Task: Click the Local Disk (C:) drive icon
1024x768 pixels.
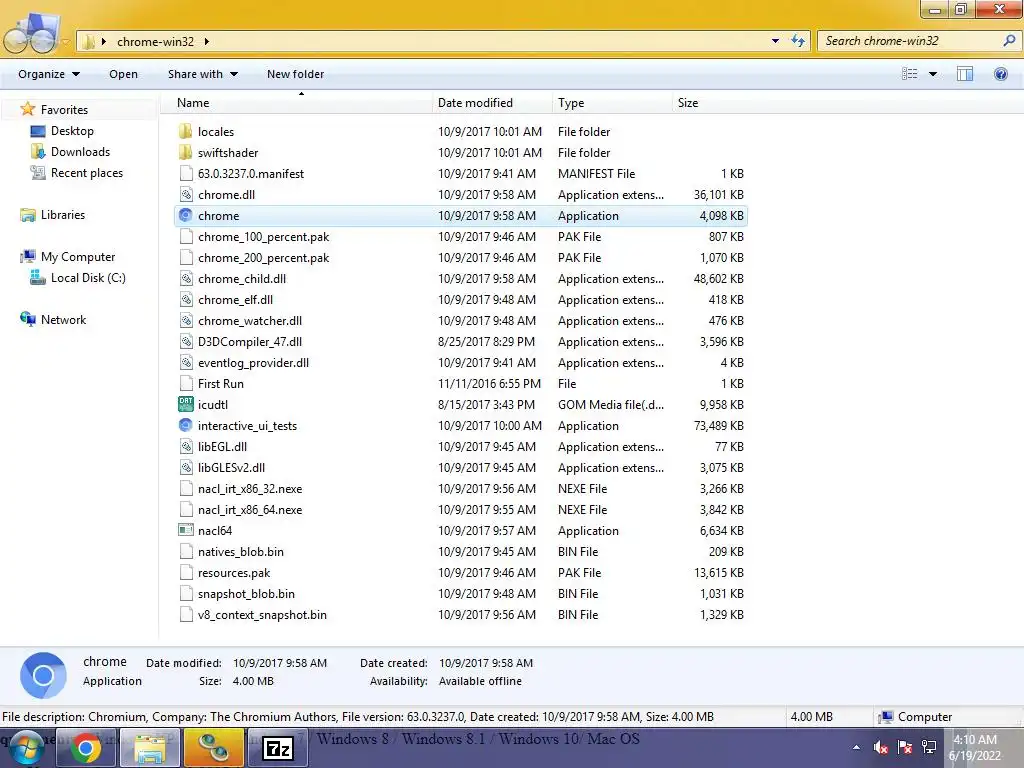Action: click(38, 278)
